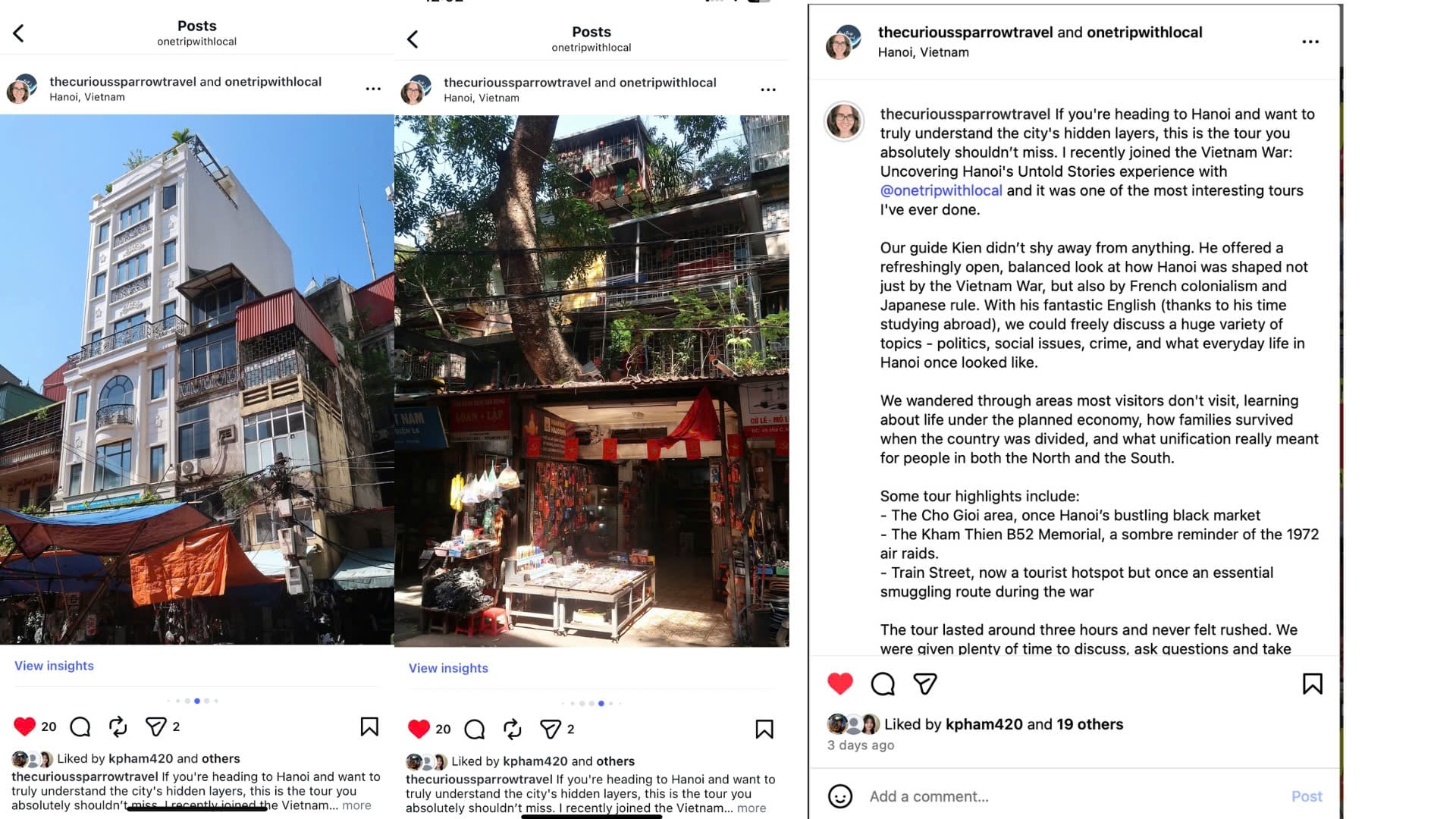Click the Post comment button
The width and height of the screenshot is (1456, 819).
pyautogui.click(x=1307, y=796)
